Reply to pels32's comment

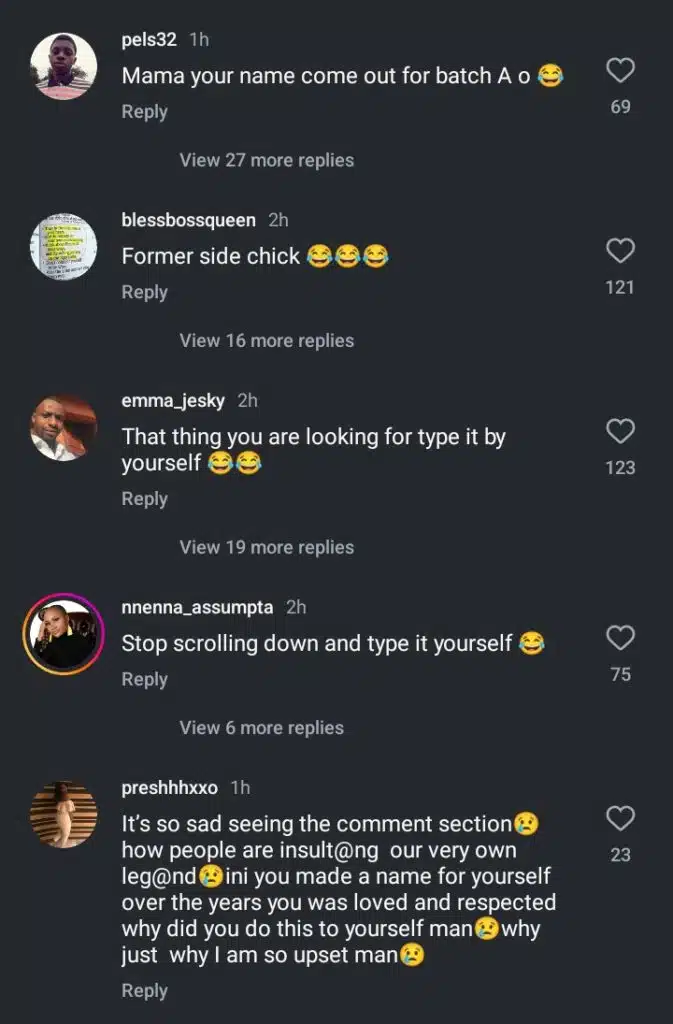[144, 112]
